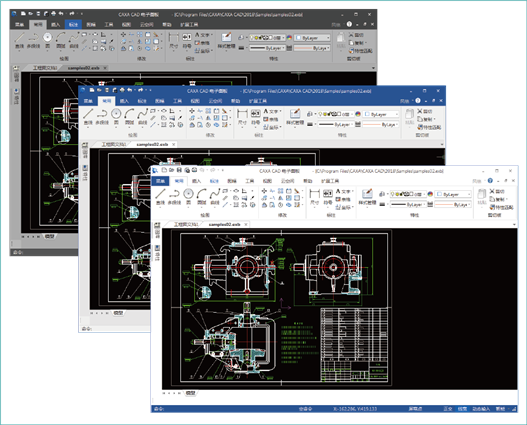Click the 模型 sheet tab in dark window

49,237
